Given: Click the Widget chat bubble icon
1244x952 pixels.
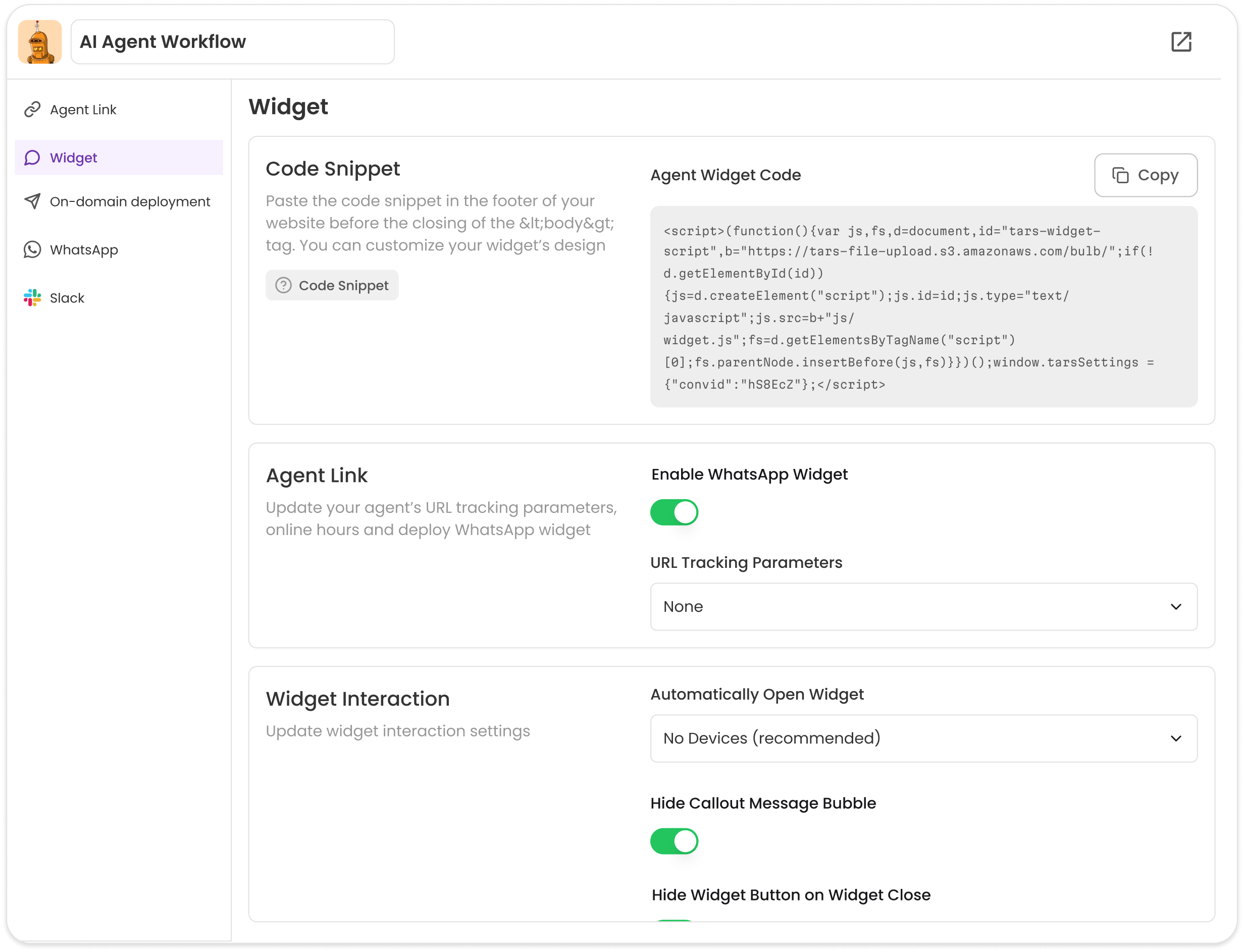Looking at the screenshot, I should point(32,157).
